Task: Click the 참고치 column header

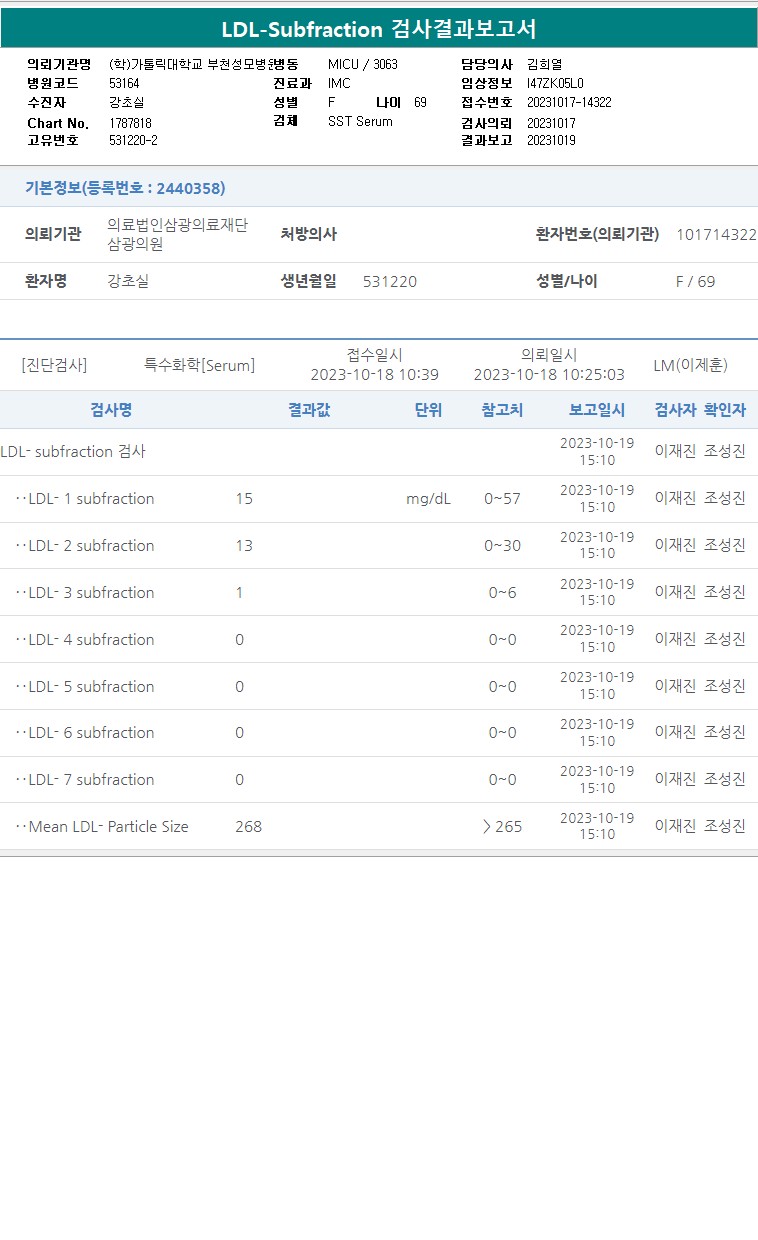Action: pos(502,410)
